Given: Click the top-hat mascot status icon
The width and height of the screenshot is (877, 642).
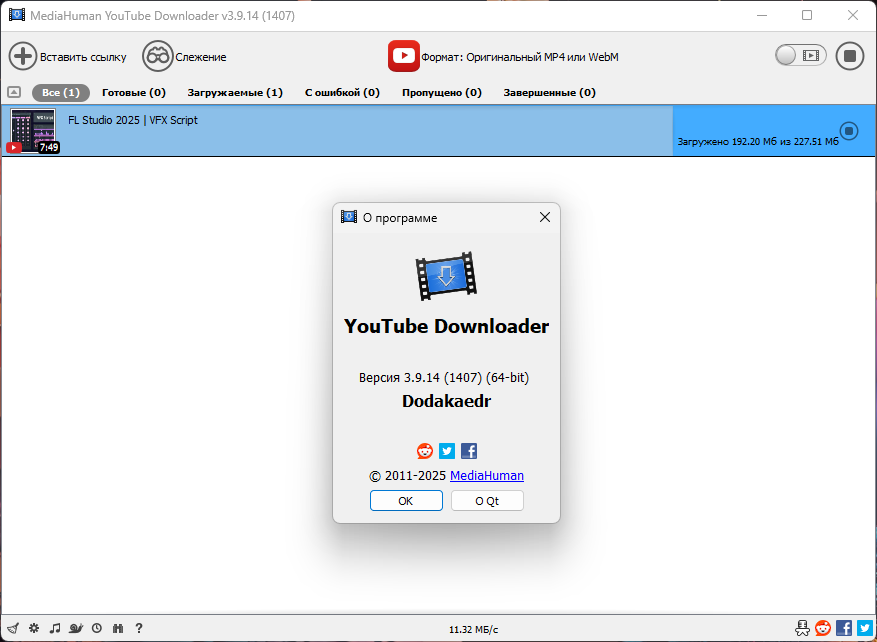Looking at the screenshot, I should (x=802, y=628).
